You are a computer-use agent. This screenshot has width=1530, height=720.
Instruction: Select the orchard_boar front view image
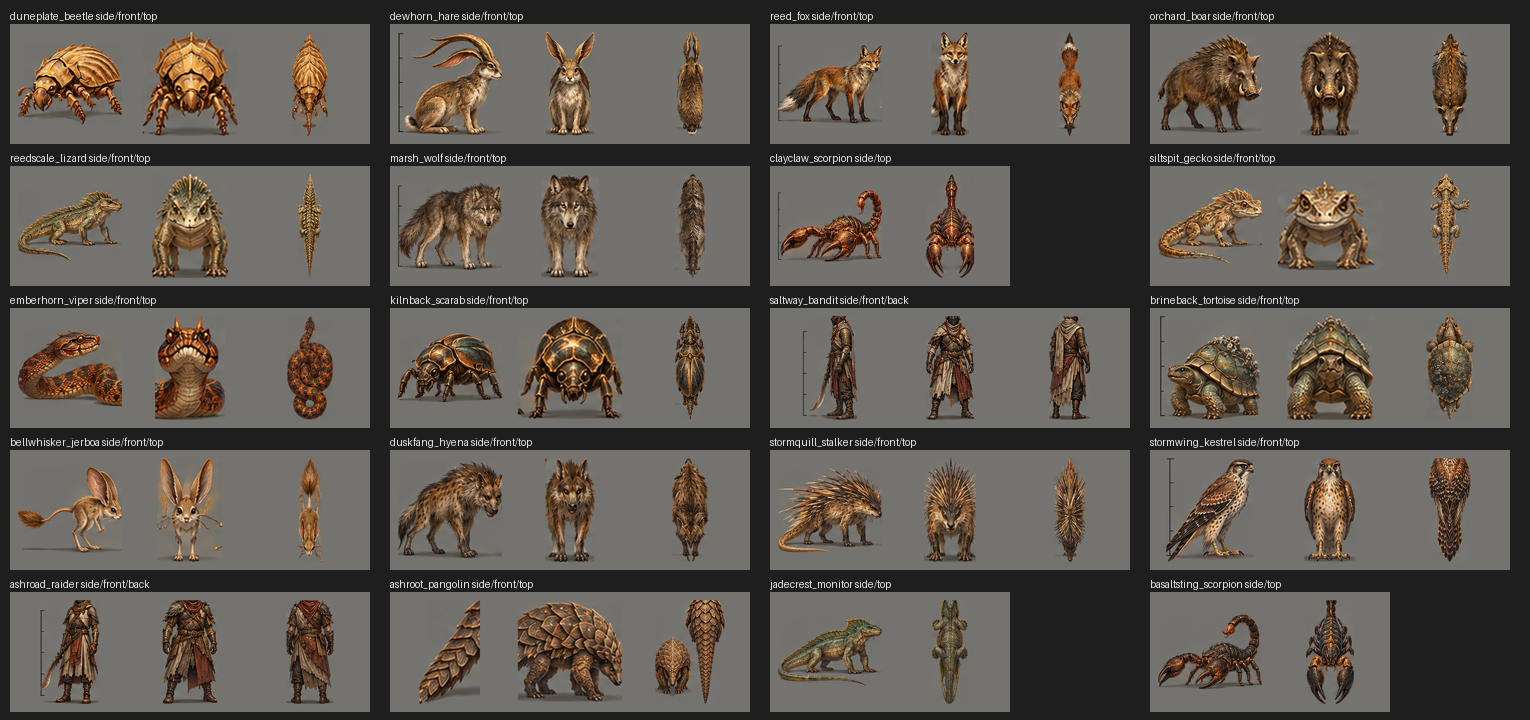pyautogui.click(x=1330, y=84)
